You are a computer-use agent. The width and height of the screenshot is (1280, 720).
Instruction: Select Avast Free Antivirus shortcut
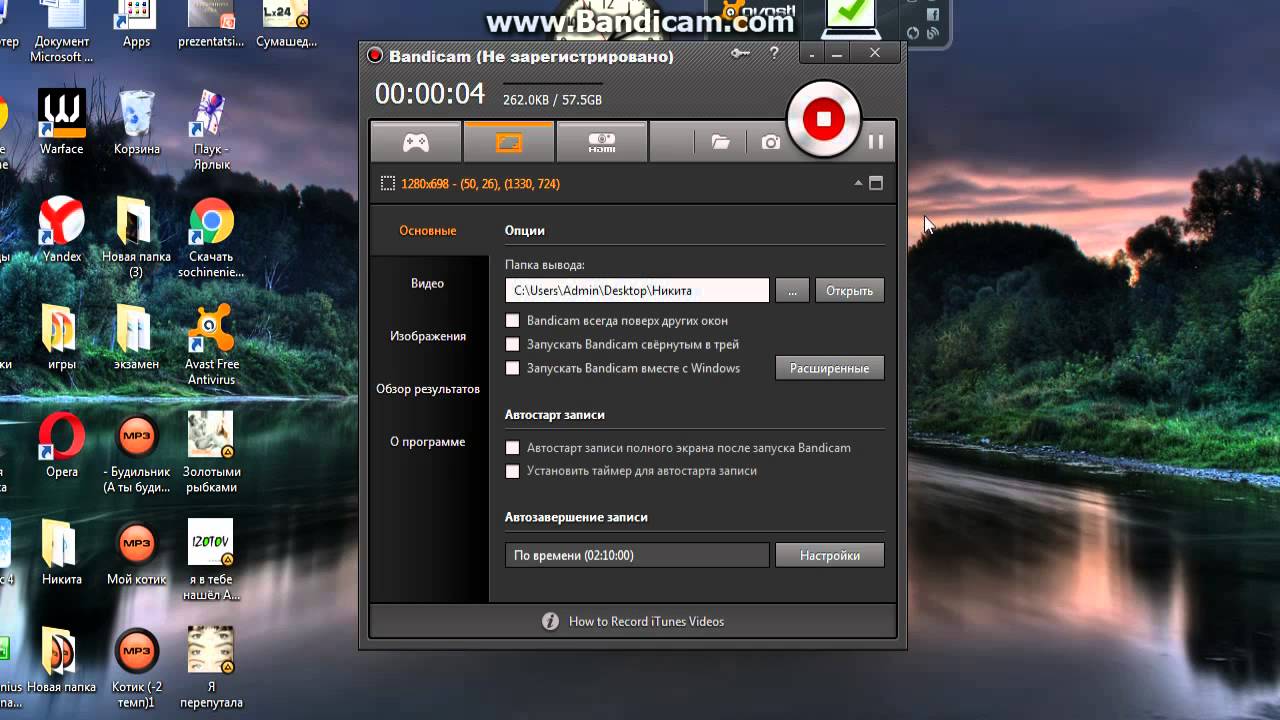tap(212, 345)
